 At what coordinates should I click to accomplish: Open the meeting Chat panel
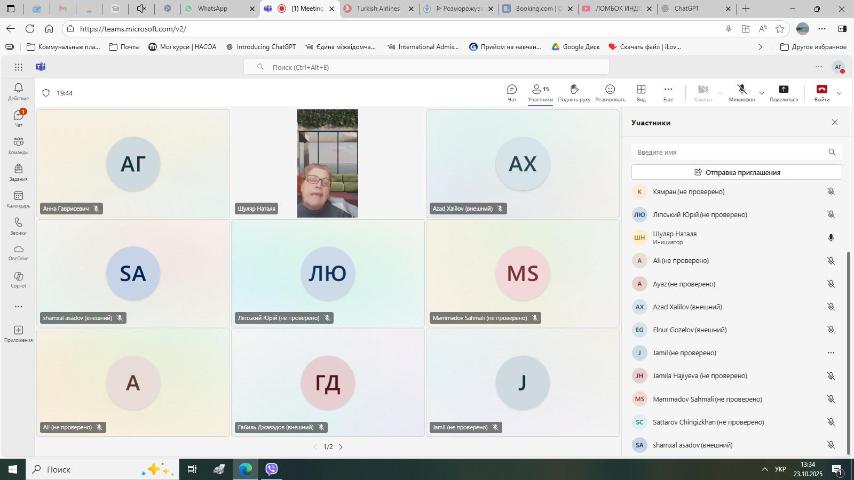(x=512, y=92)
